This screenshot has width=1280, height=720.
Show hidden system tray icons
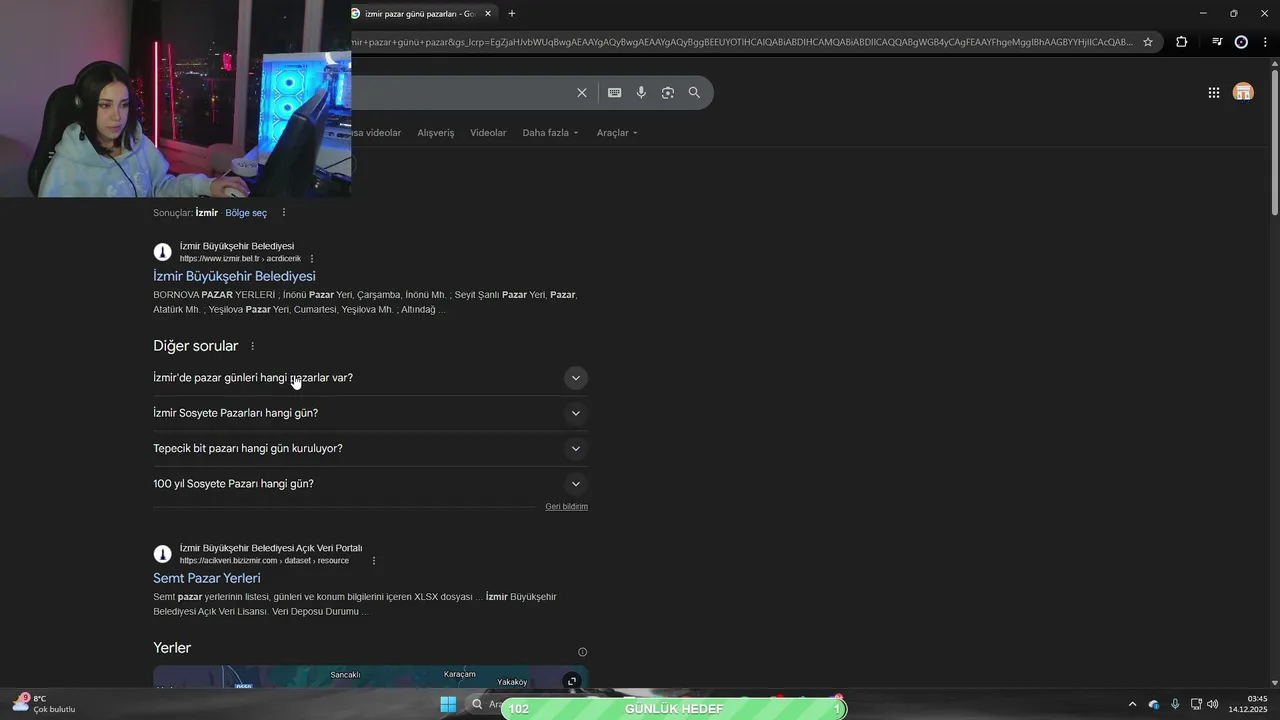(1132, 704)
